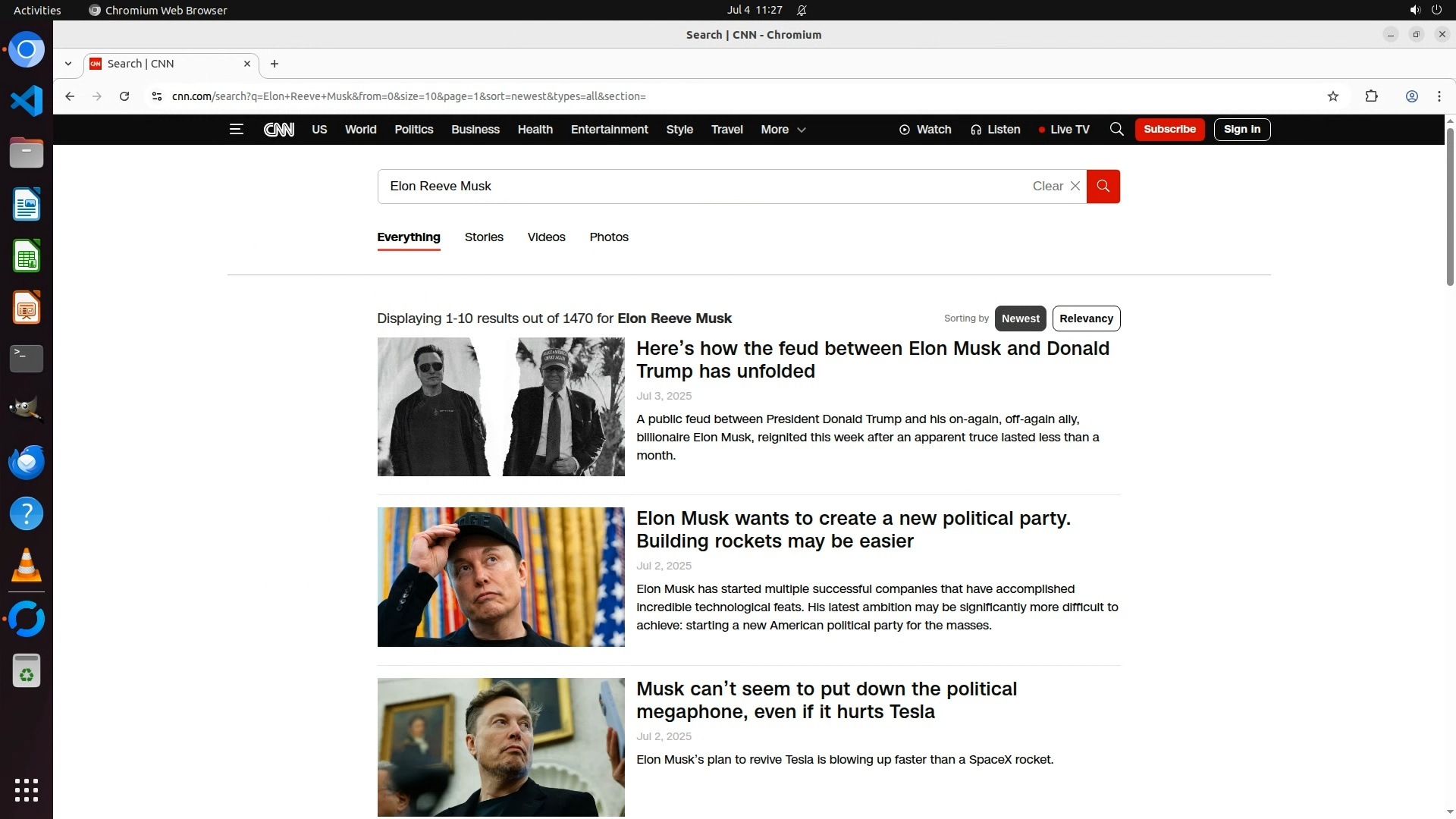1456x819 pixels.
Task: Sort results by Newest
Action: coord(1020,318)
